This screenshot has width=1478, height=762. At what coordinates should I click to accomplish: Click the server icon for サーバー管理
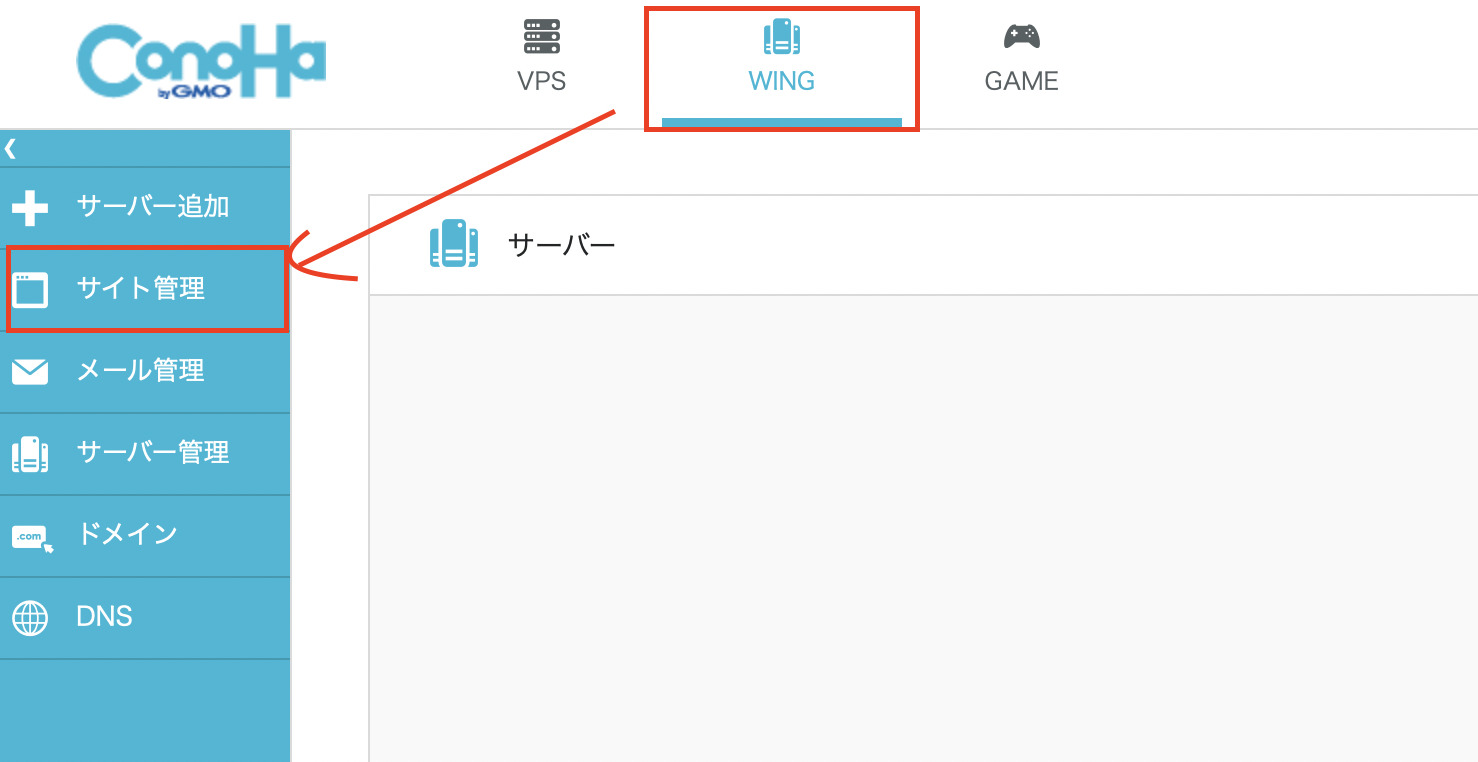[30, 454]
